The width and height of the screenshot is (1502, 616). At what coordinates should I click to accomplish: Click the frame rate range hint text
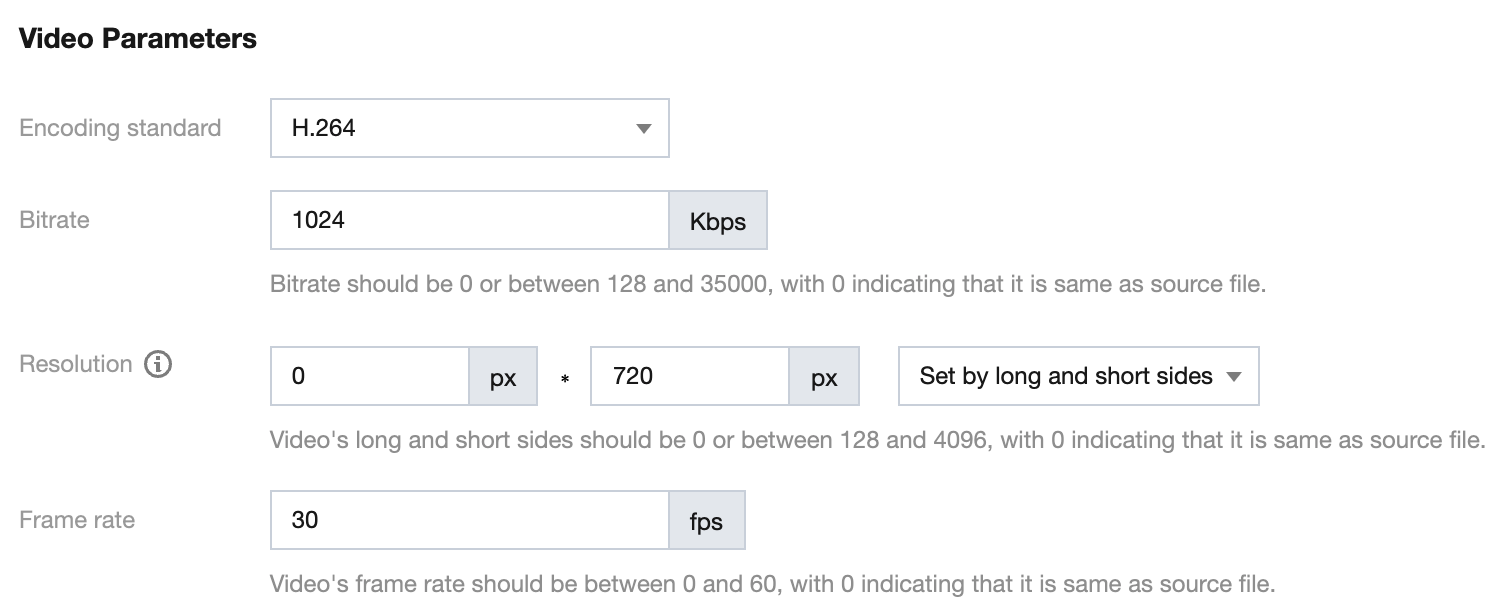(772, 583)
